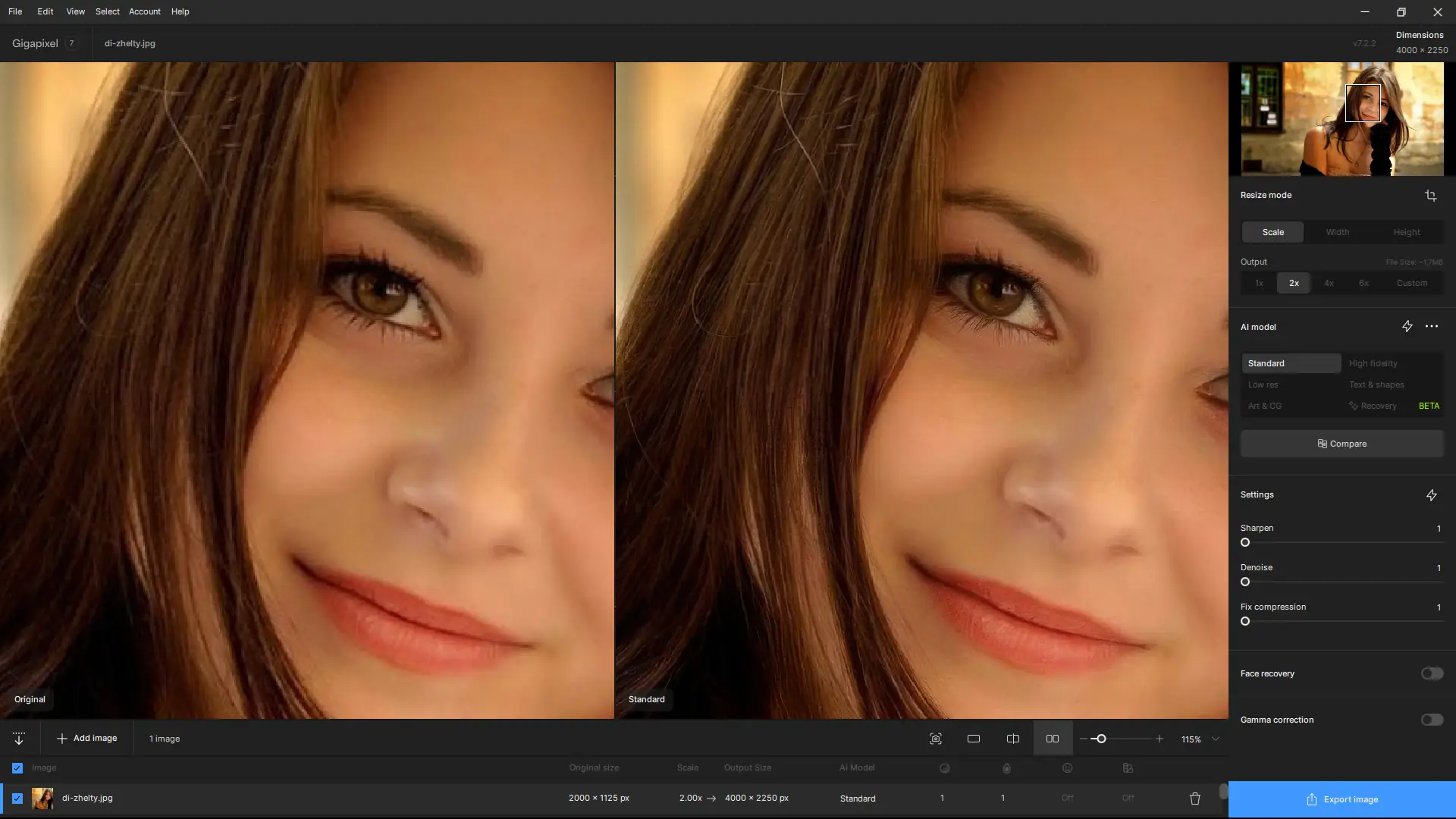Select side-by-side comparison view

coord(1053,739)
